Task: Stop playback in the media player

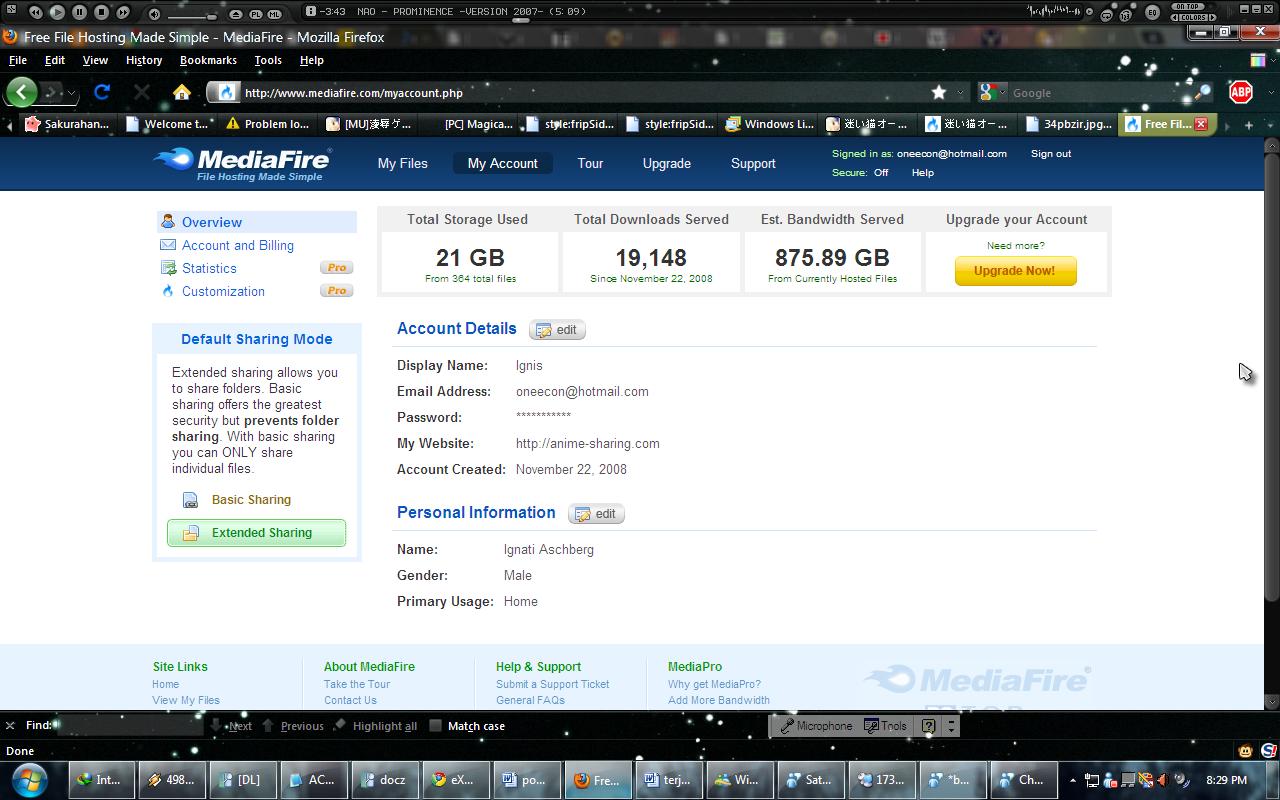Action: (x=101, y=12)
